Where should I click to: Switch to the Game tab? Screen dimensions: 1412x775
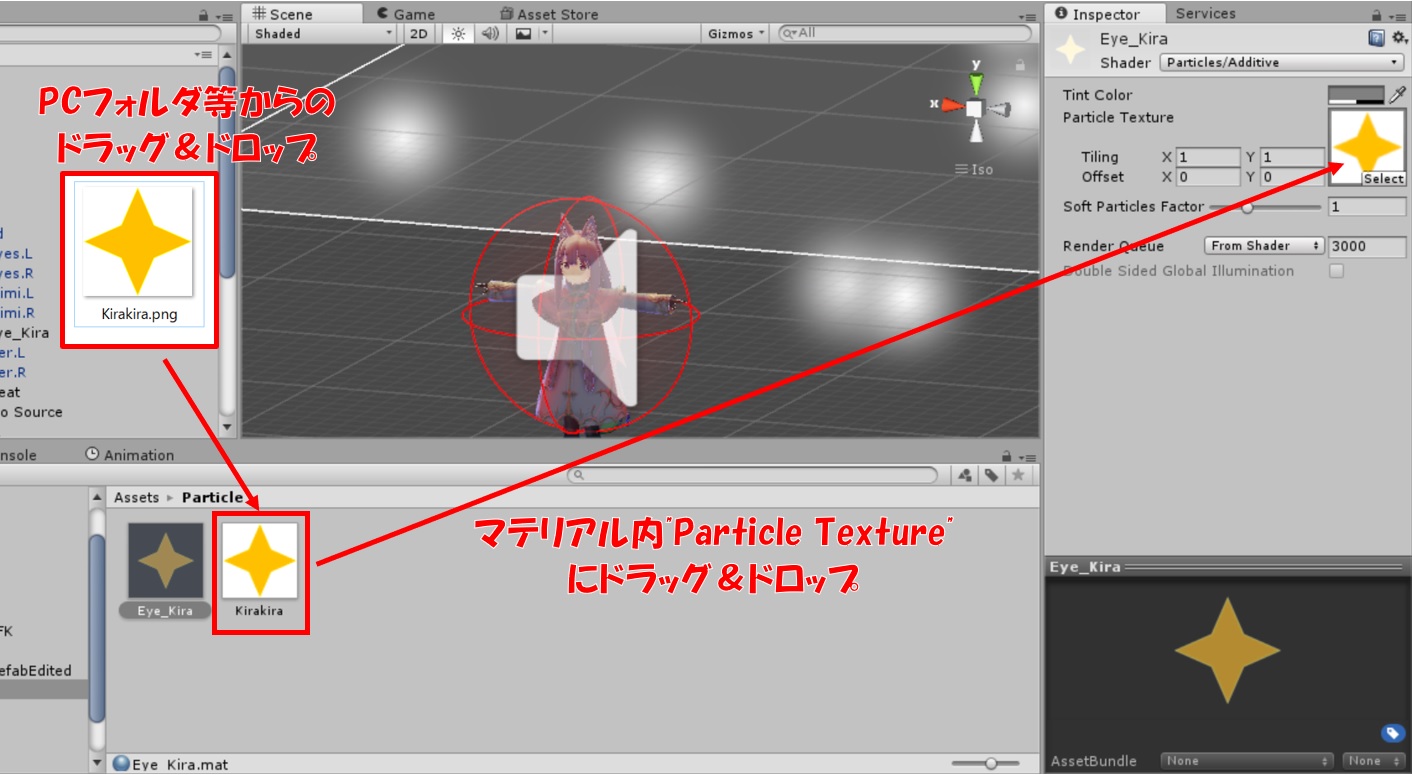[406, 14]
